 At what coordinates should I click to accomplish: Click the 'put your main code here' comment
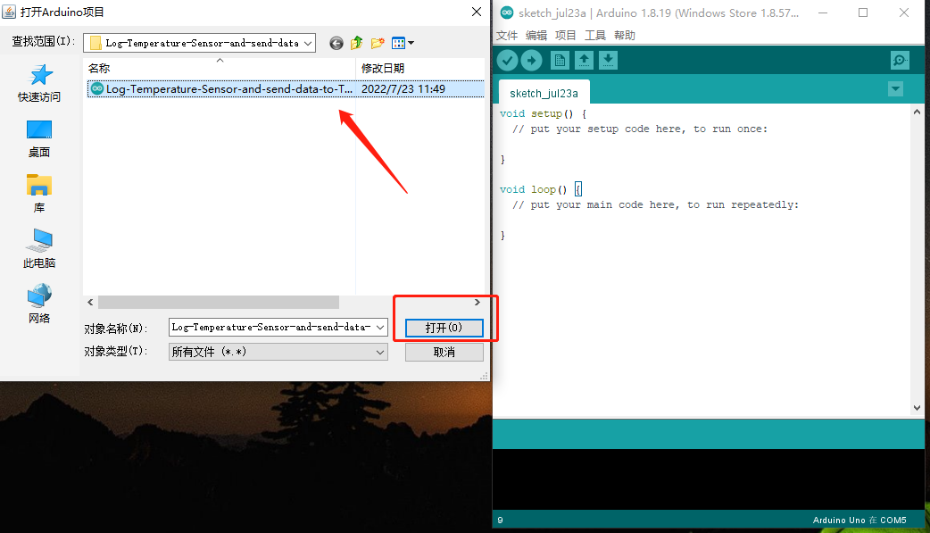click(x=655, y=205)
